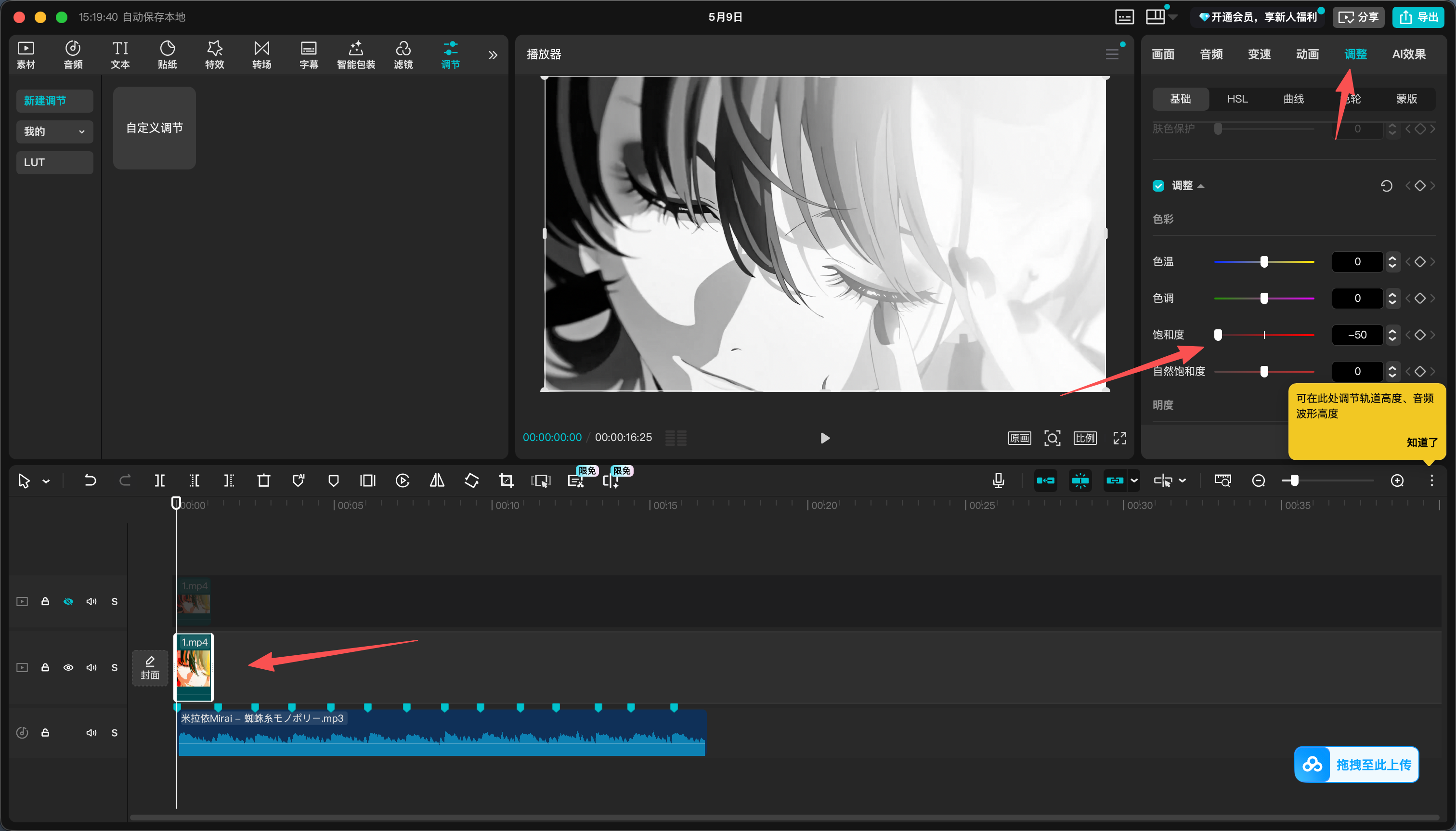Expand the clip linkage dropdown arrow

(1134, 480)
